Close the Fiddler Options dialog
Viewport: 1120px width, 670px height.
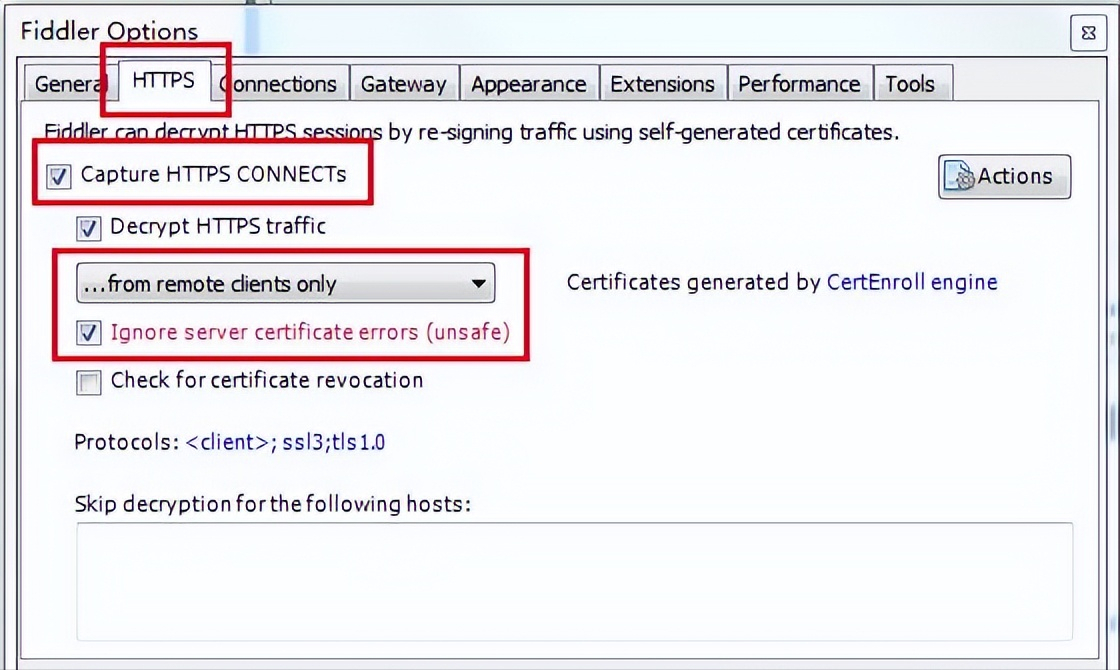click(x=1089, y=34)
